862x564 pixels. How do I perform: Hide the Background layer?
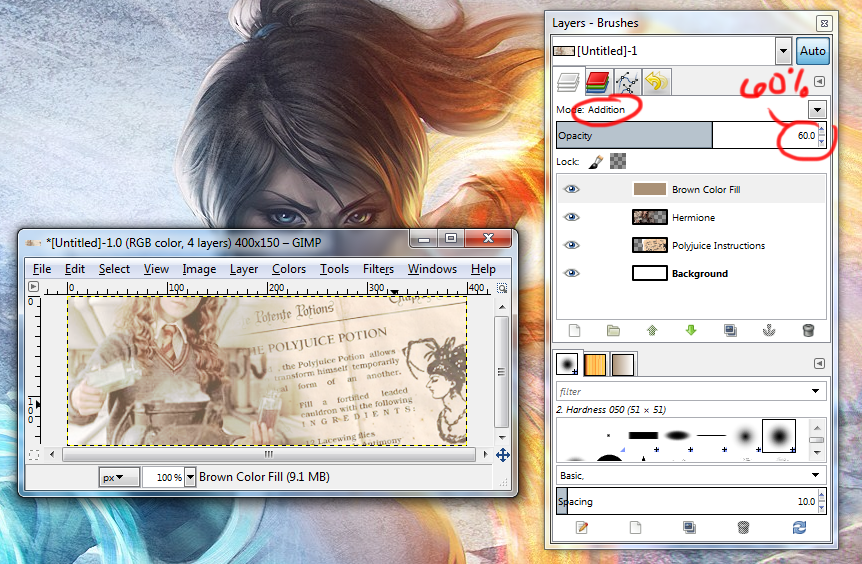point(572,273)
